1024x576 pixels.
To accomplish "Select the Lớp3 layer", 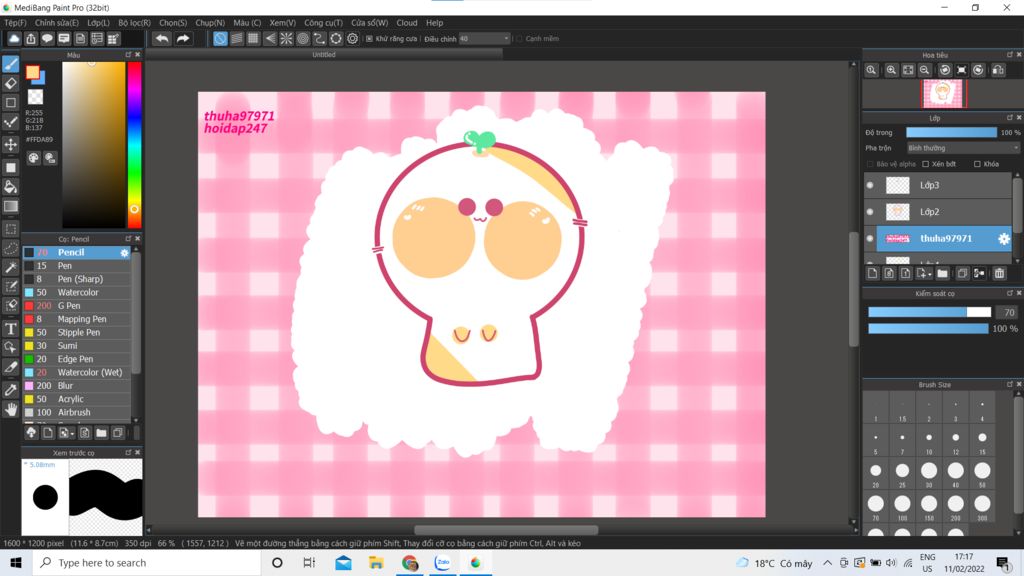I will pos(938,185).
